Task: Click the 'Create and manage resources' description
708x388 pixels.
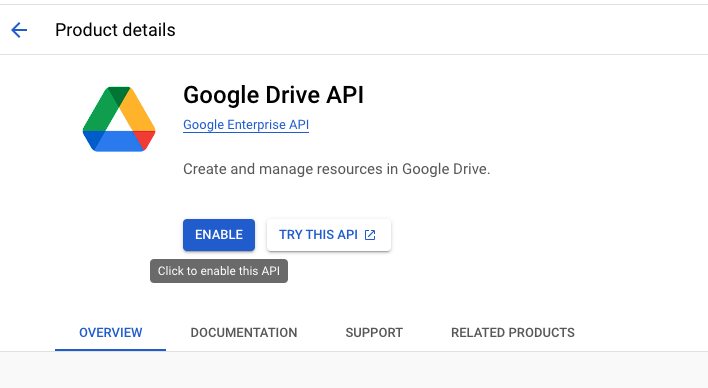Action: (x=336, y=169)
